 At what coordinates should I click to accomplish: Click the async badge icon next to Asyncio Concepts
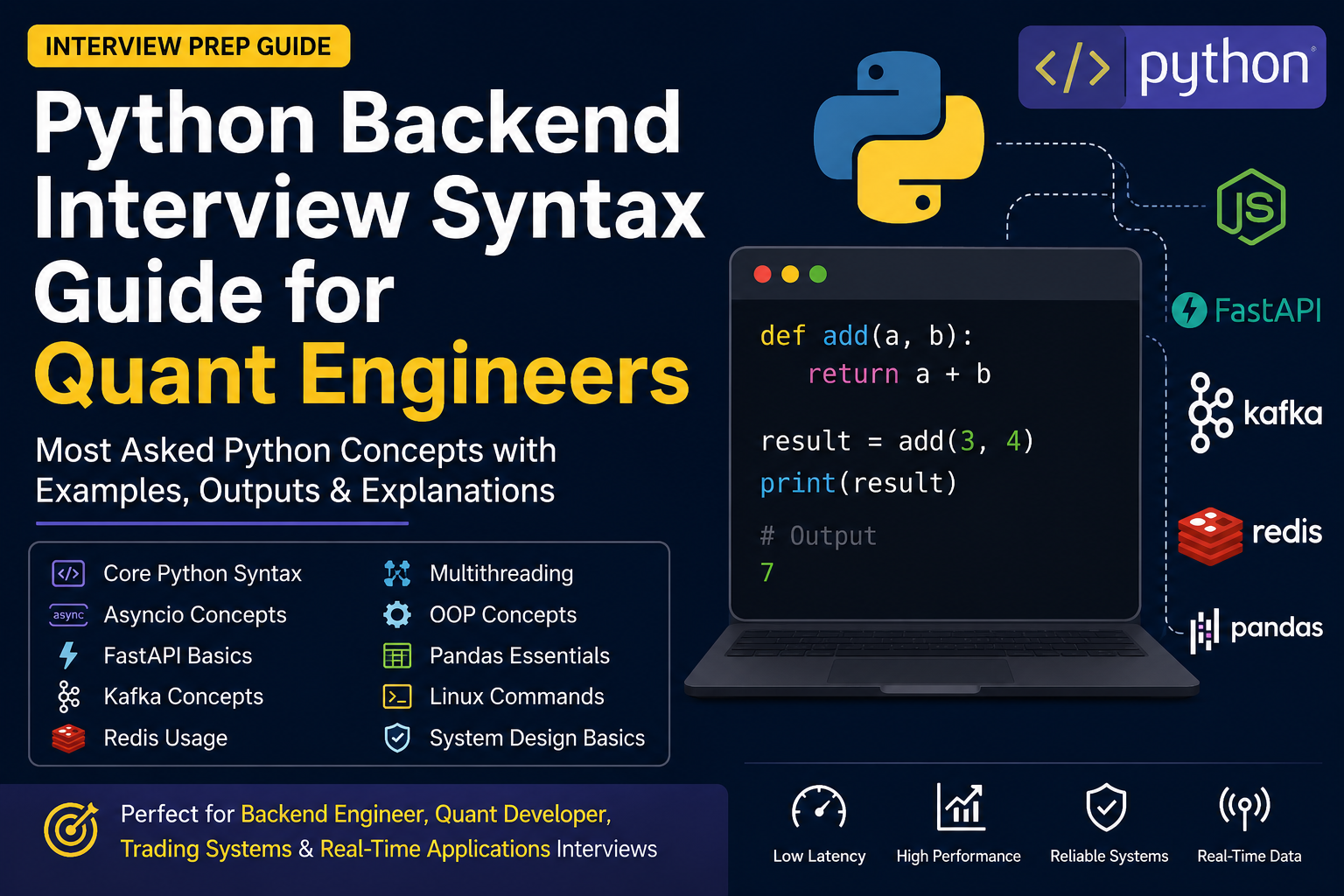point(68,615)
